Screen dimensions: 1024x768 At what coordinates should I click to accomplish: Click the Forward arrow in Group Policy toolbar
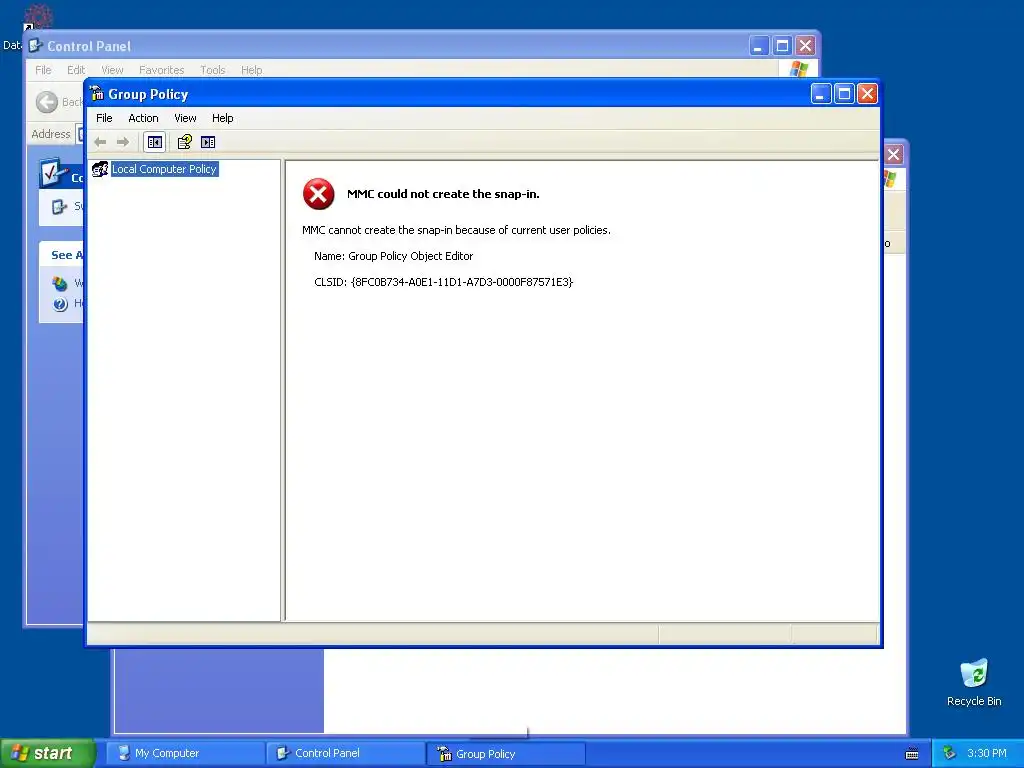tap(123, 142)
